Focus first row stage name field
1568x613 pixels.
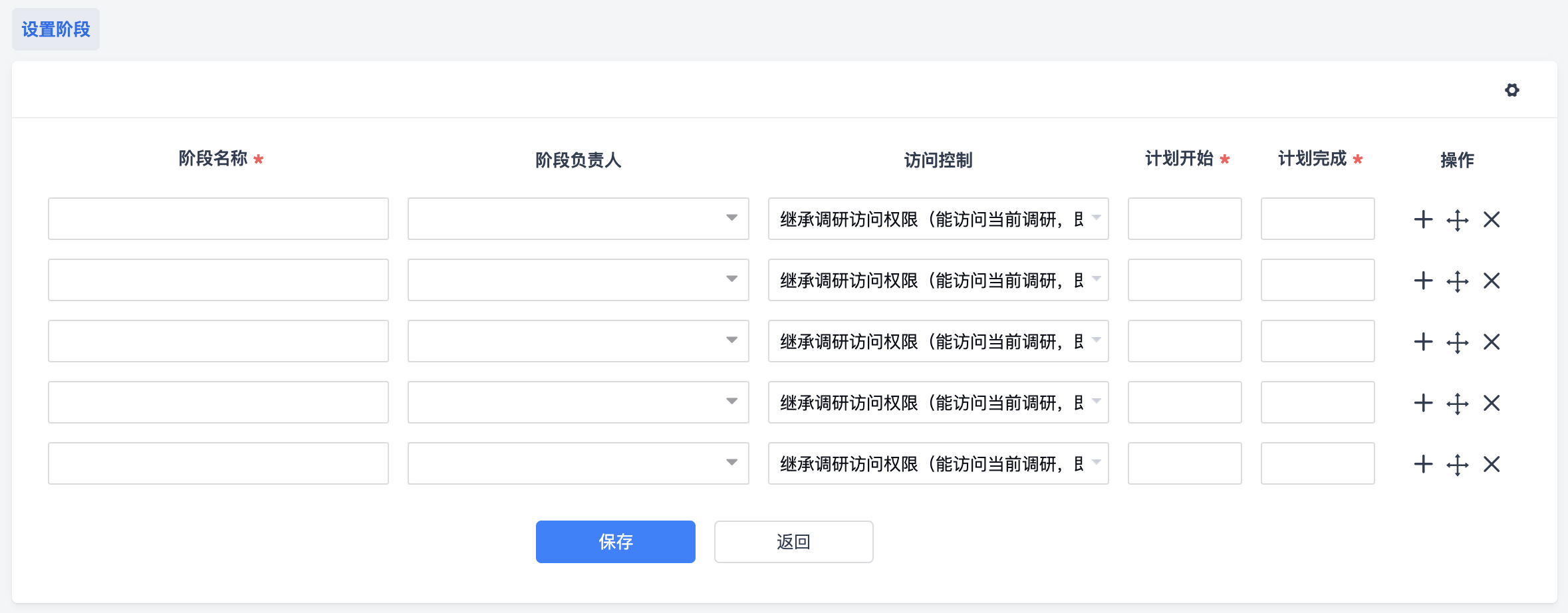pos(218,219)
